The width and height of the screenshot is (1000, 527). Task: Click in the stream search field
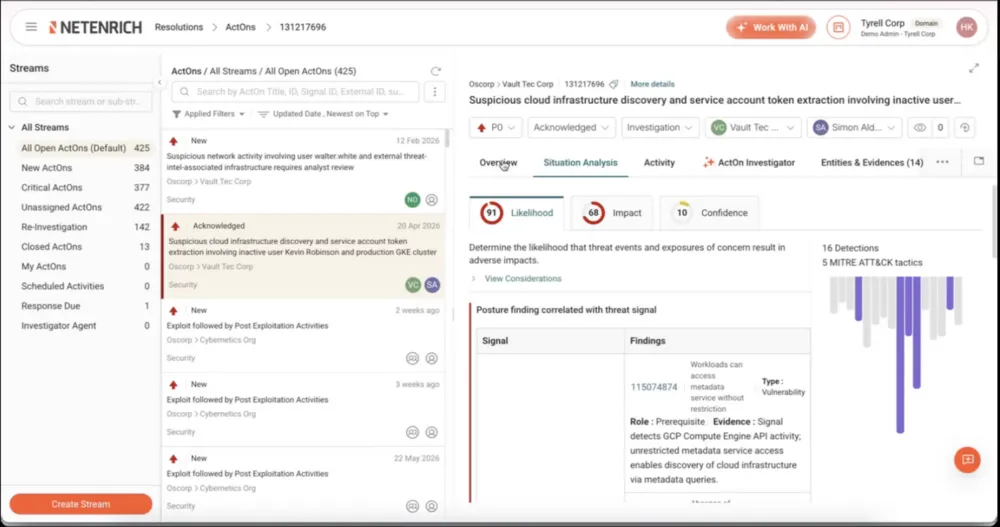(x=81, y=101)
